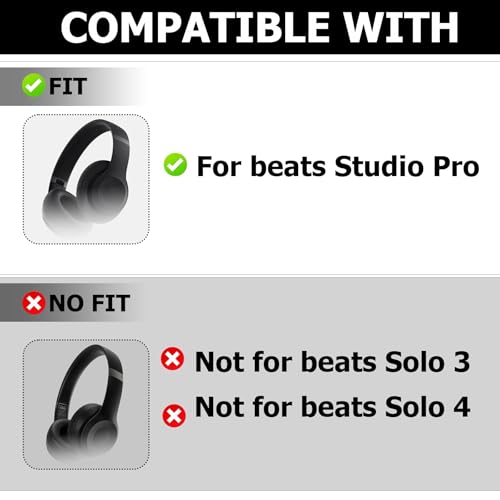500x500 pixels.
Task: Click the green checkmark beside FIT heading
Action: (33, 85)
